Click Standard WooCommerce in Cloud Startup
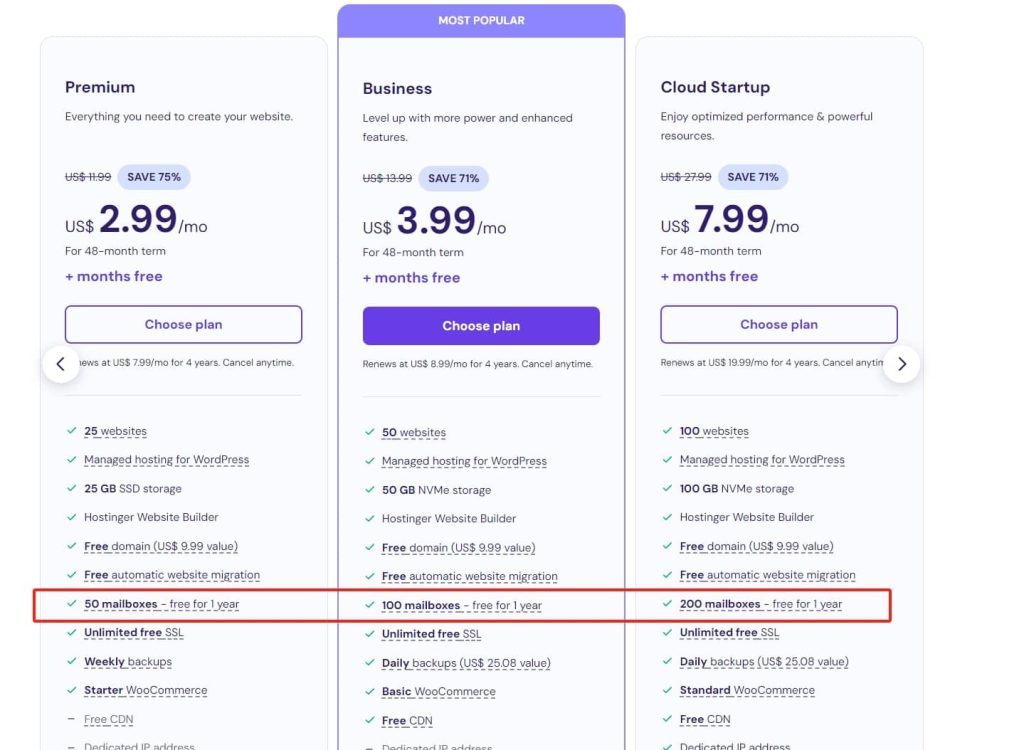1024x750 pixels. click(x=747, y=690)
